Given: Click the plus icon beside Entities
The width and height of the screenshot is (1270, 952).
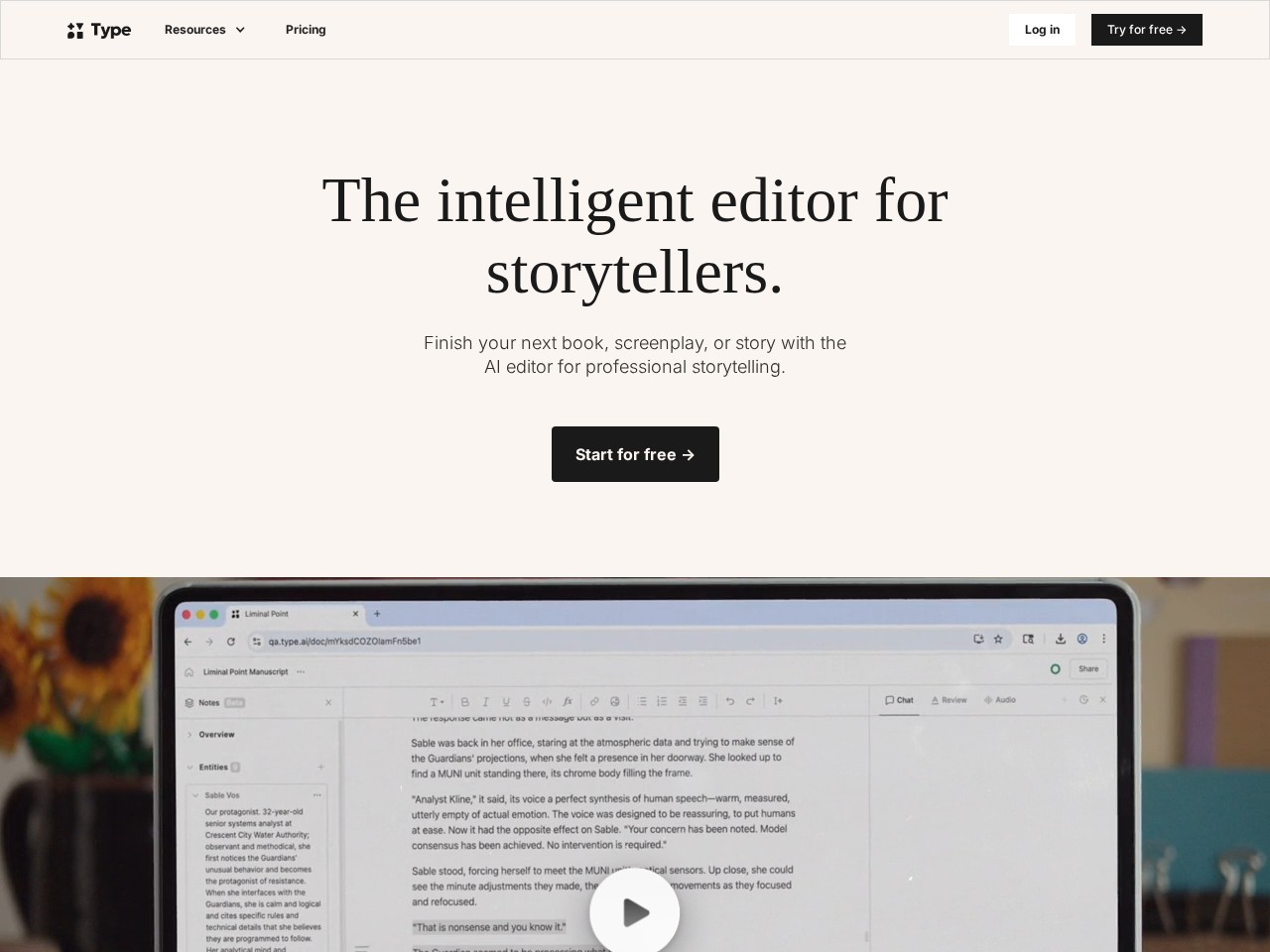Looking at the screenshot, I should tap(320, 768).
